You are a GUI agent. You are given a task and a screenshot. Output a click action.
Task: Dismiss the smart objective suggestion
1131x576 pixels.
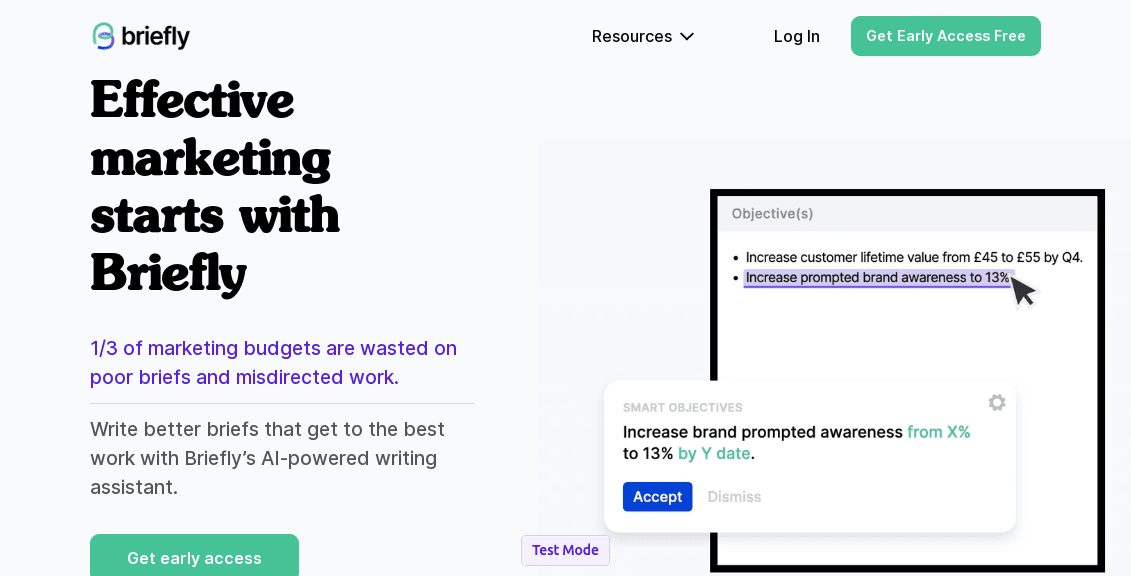coord(734,497)
